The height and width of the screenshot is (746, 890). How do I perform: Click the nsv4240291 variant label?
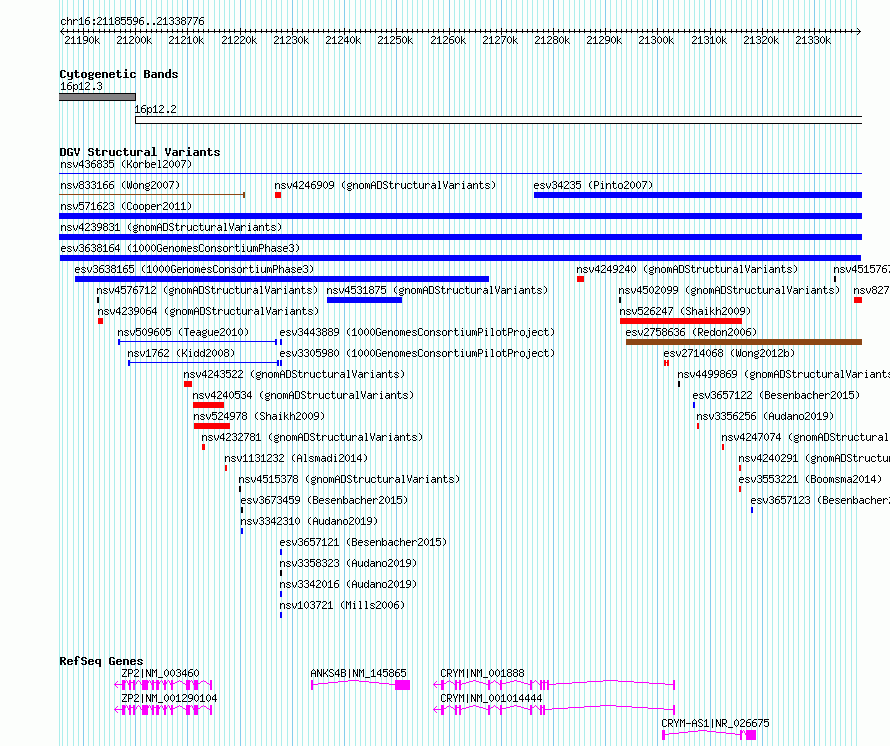[x=814, y=458]
